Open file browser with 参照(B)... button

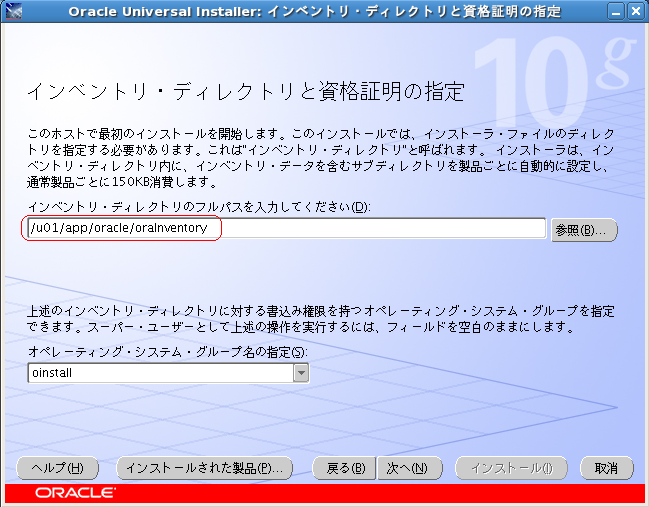pyautogui.click(x=584, y=230)
